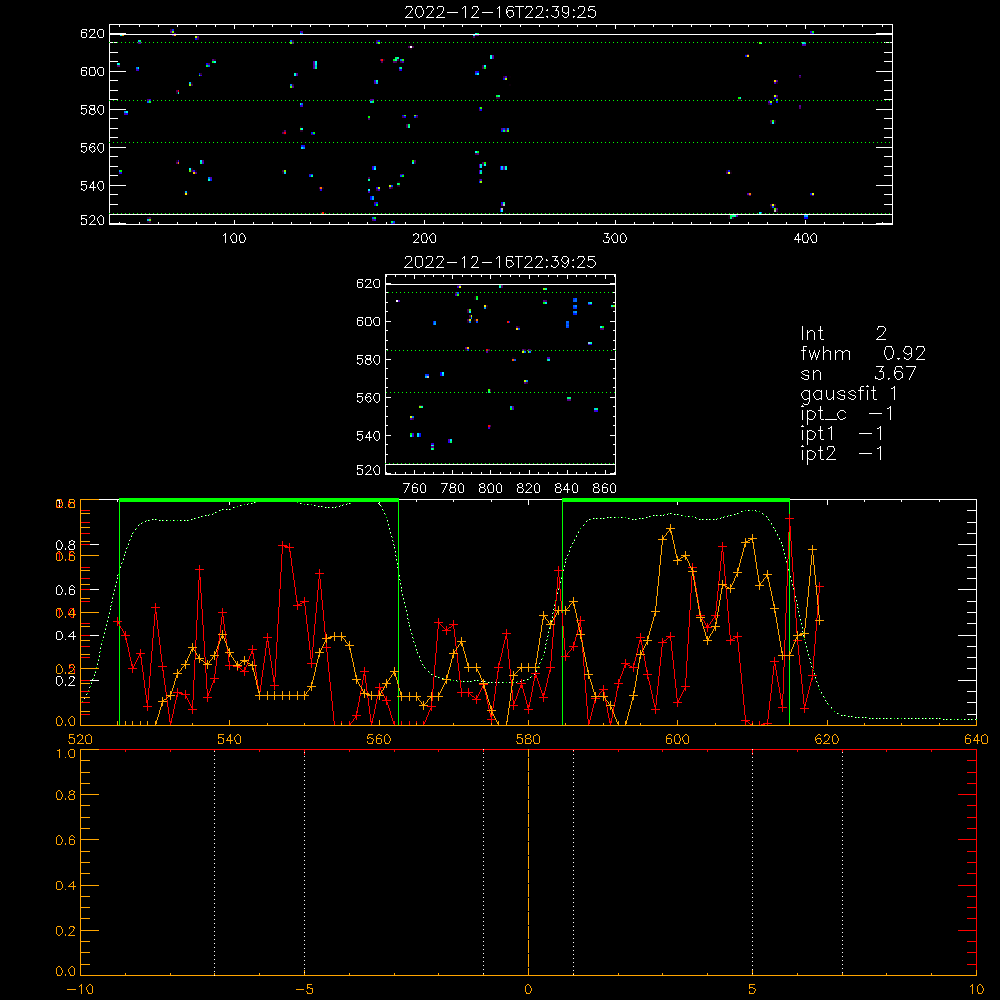Click x-axis label "100" on the wide scatter panel

tap(234, 239)
